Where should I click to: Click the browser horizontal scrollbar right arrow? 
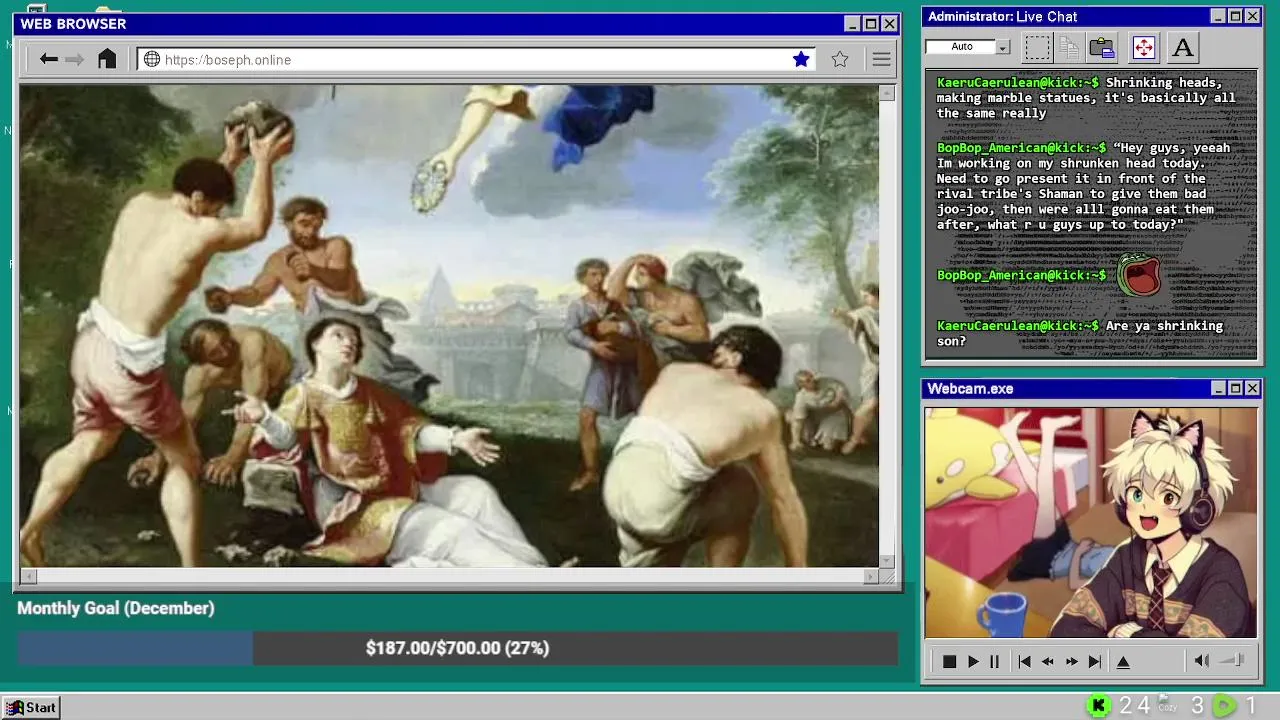click(871, 576)
